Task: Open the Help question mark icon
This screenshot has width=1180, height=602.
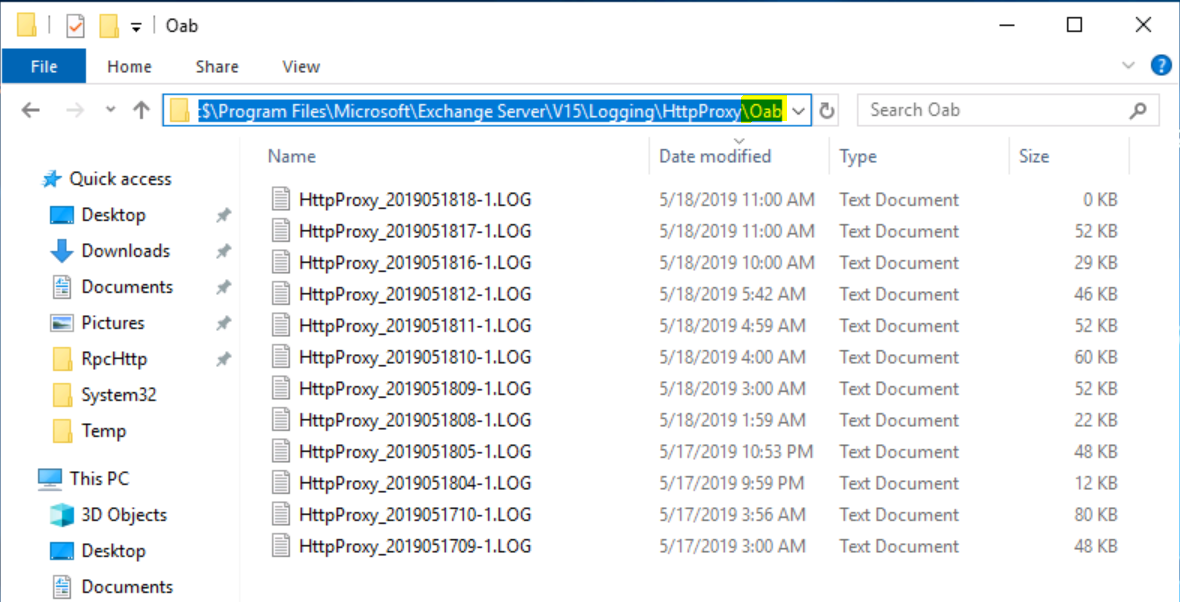Action: click(1162, 65)
